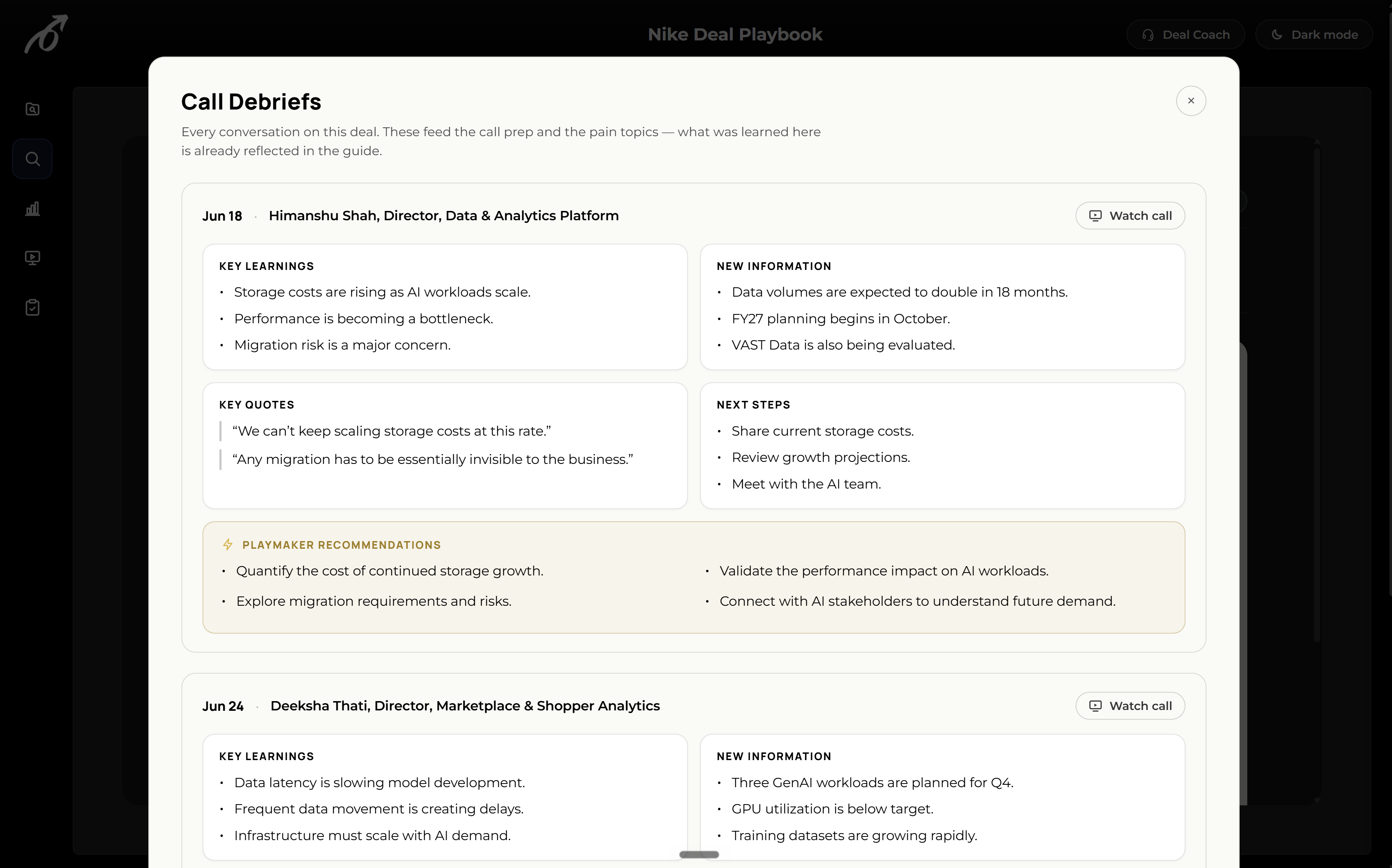This screenshot has height=868, width=1392.
Task: Click the 'NEXT STEPS' heading
Action: point(753,405)
